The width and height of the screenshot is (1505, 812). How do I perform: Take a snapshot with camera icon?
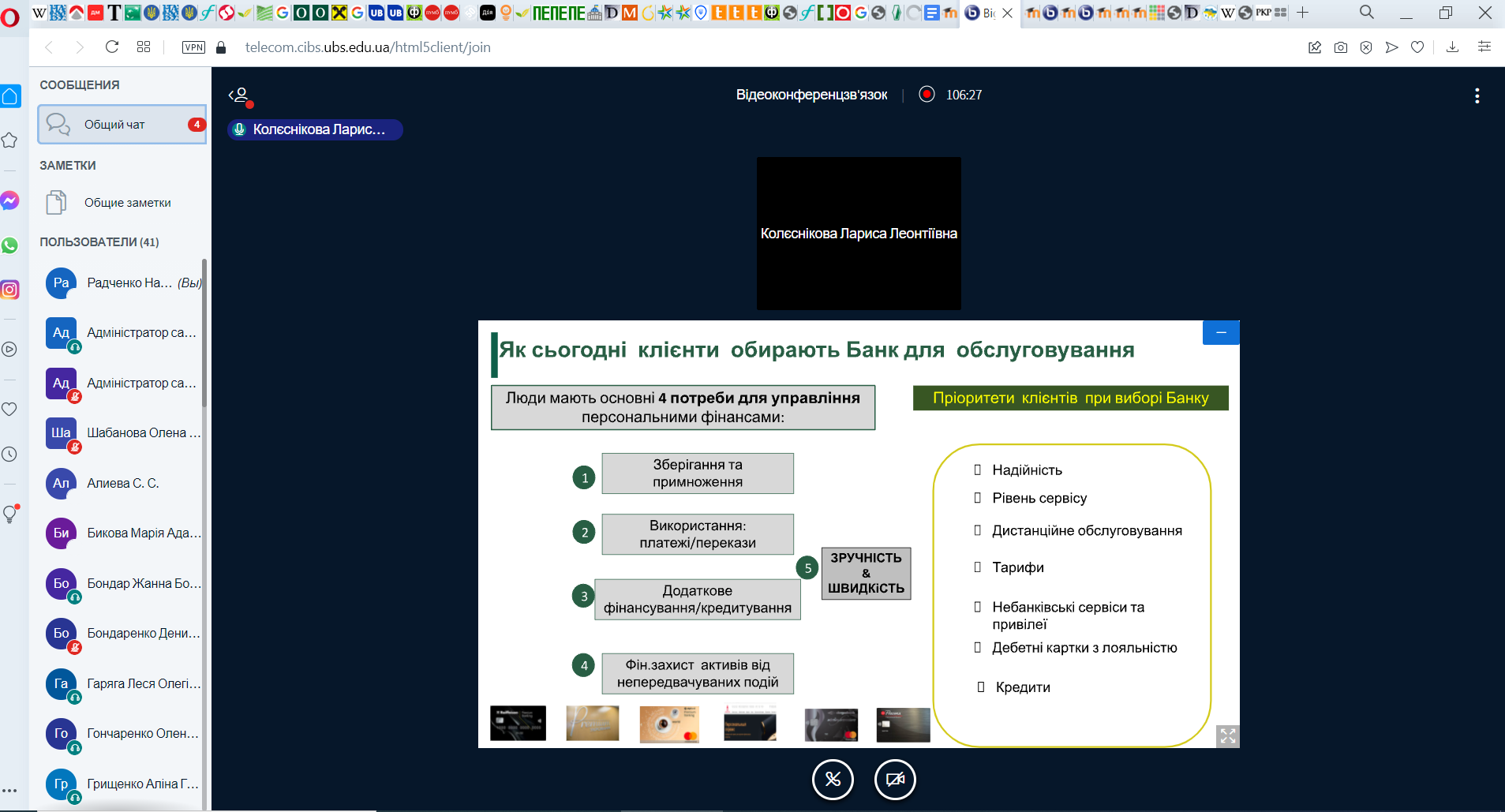click(1340, 47)
